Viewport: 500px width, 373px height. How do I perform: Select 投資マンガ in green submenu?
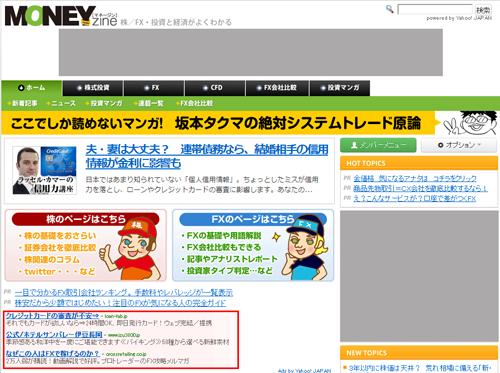point(104,104)
